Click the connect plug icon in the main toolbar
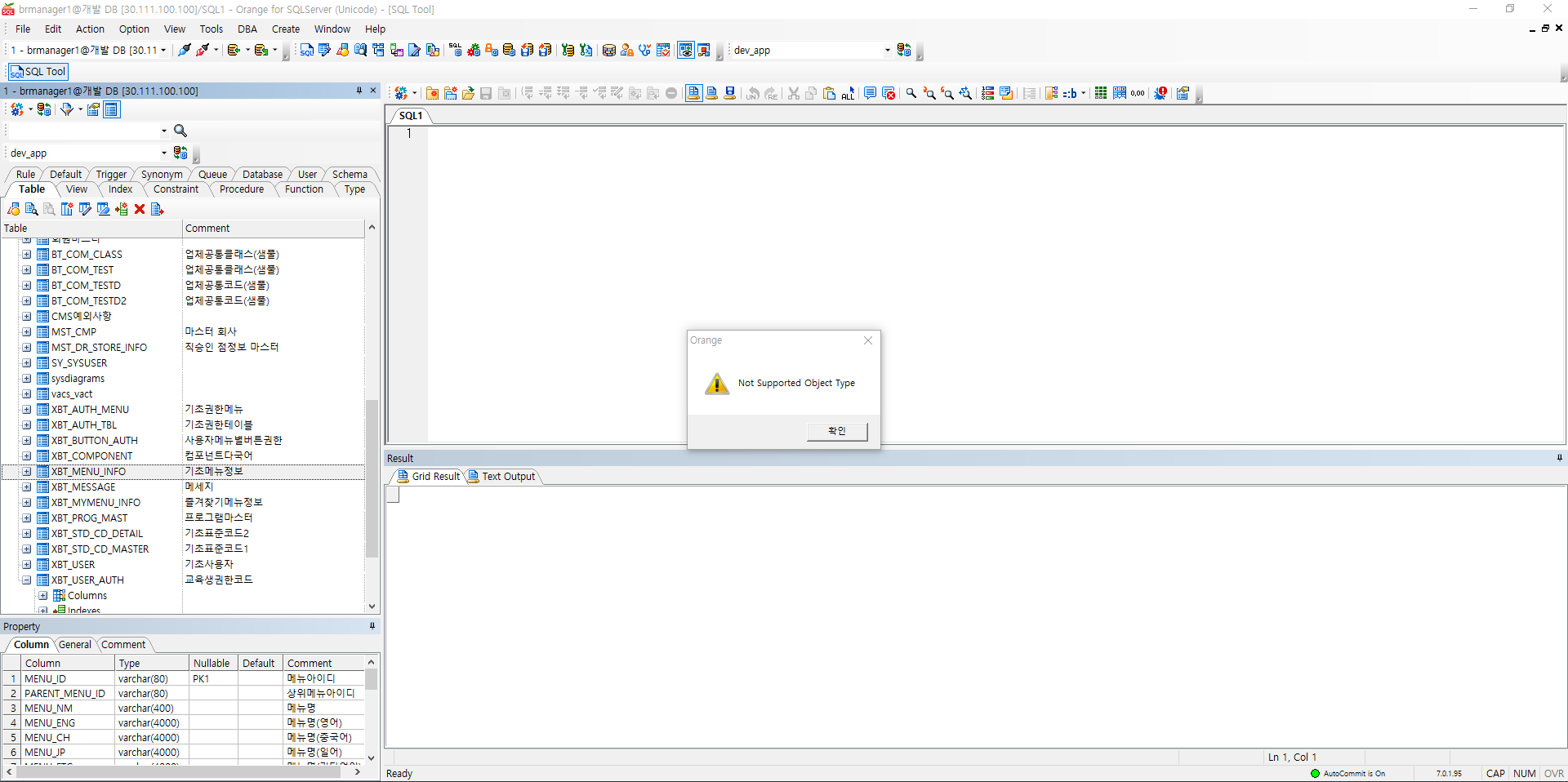Image resolution: width=1568 pixels, height=782 pixels. pos(185,51)
